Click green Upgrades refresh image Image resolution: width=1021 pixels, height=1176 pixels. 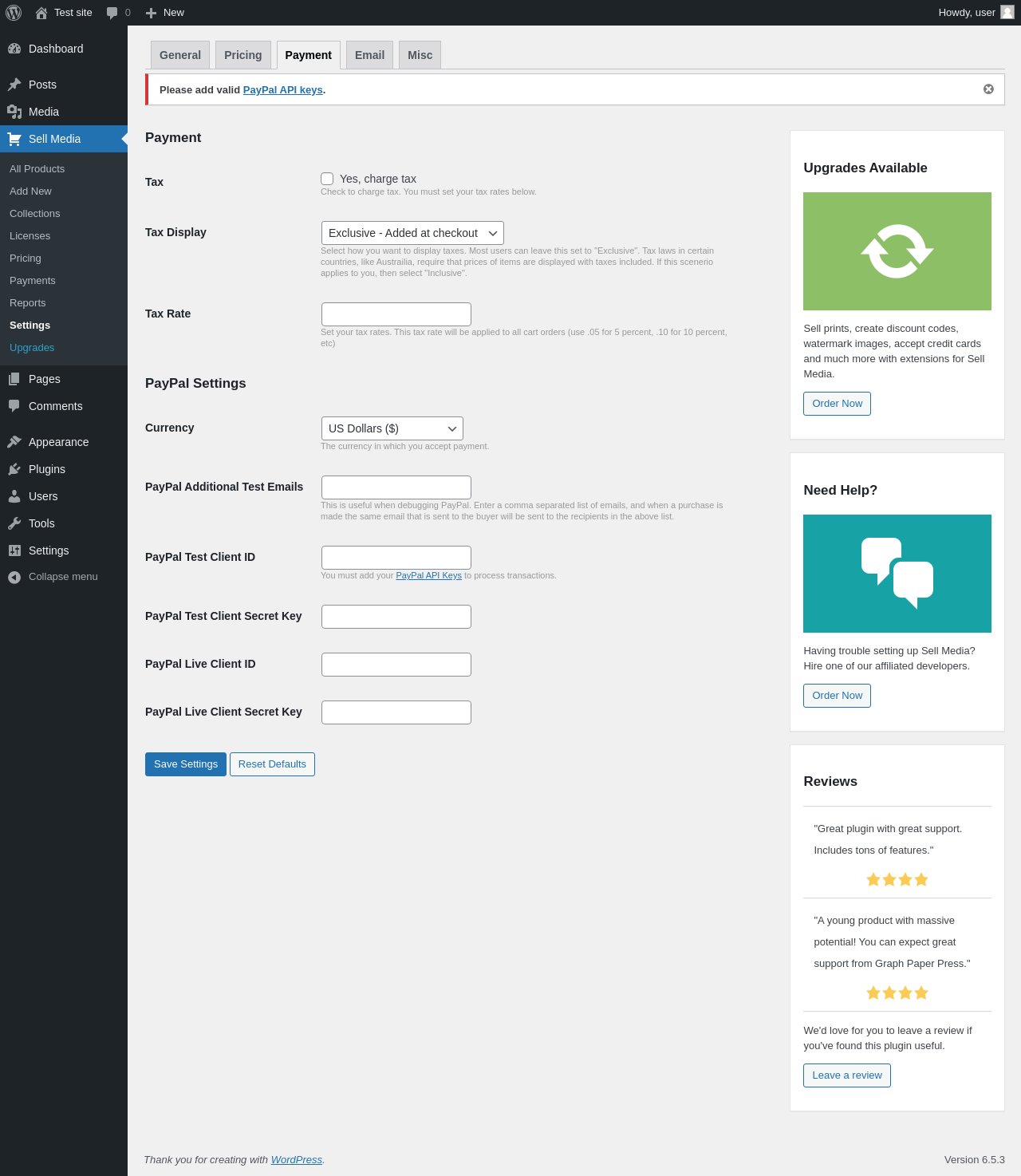[x=897, y=251]
